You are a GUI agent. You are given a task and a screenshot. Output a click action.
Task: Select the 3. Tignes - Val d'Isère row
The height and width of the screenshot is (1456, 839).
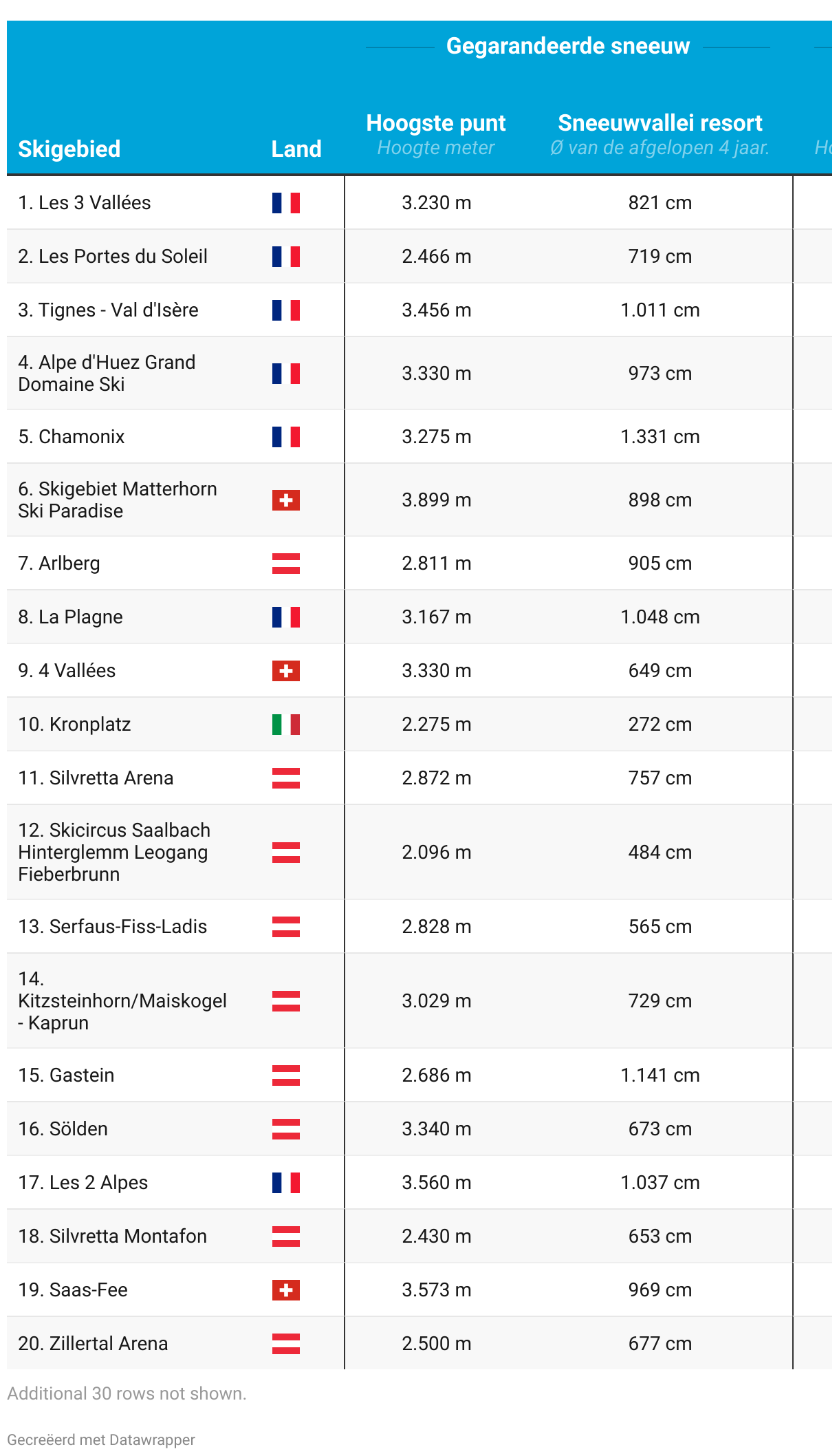pos(419,310)
